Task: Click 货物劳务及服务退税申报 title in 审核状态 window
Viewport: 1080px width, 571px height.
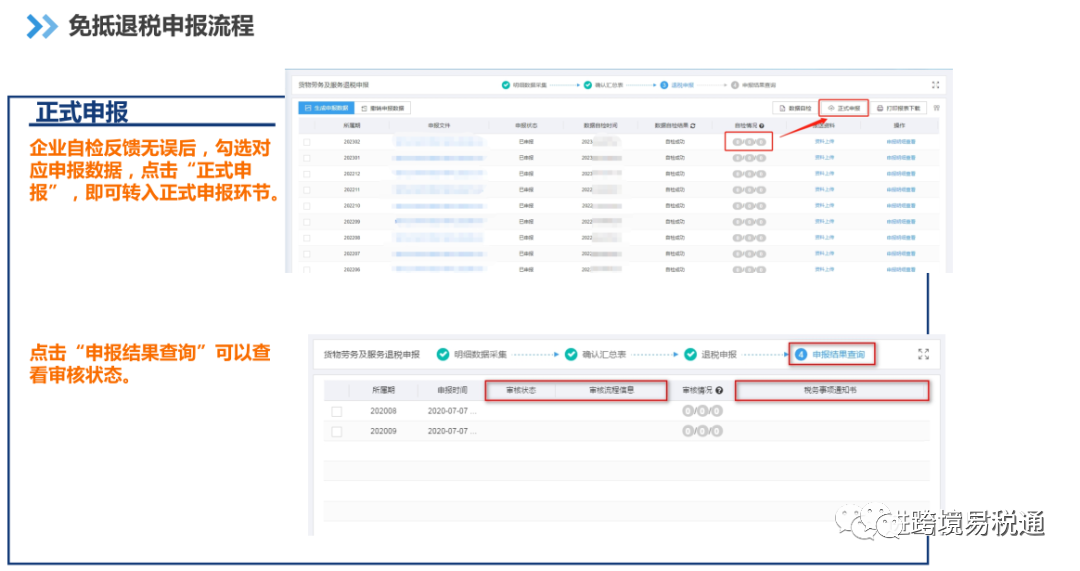Action: pyautogui.click(x=371, y=354)
